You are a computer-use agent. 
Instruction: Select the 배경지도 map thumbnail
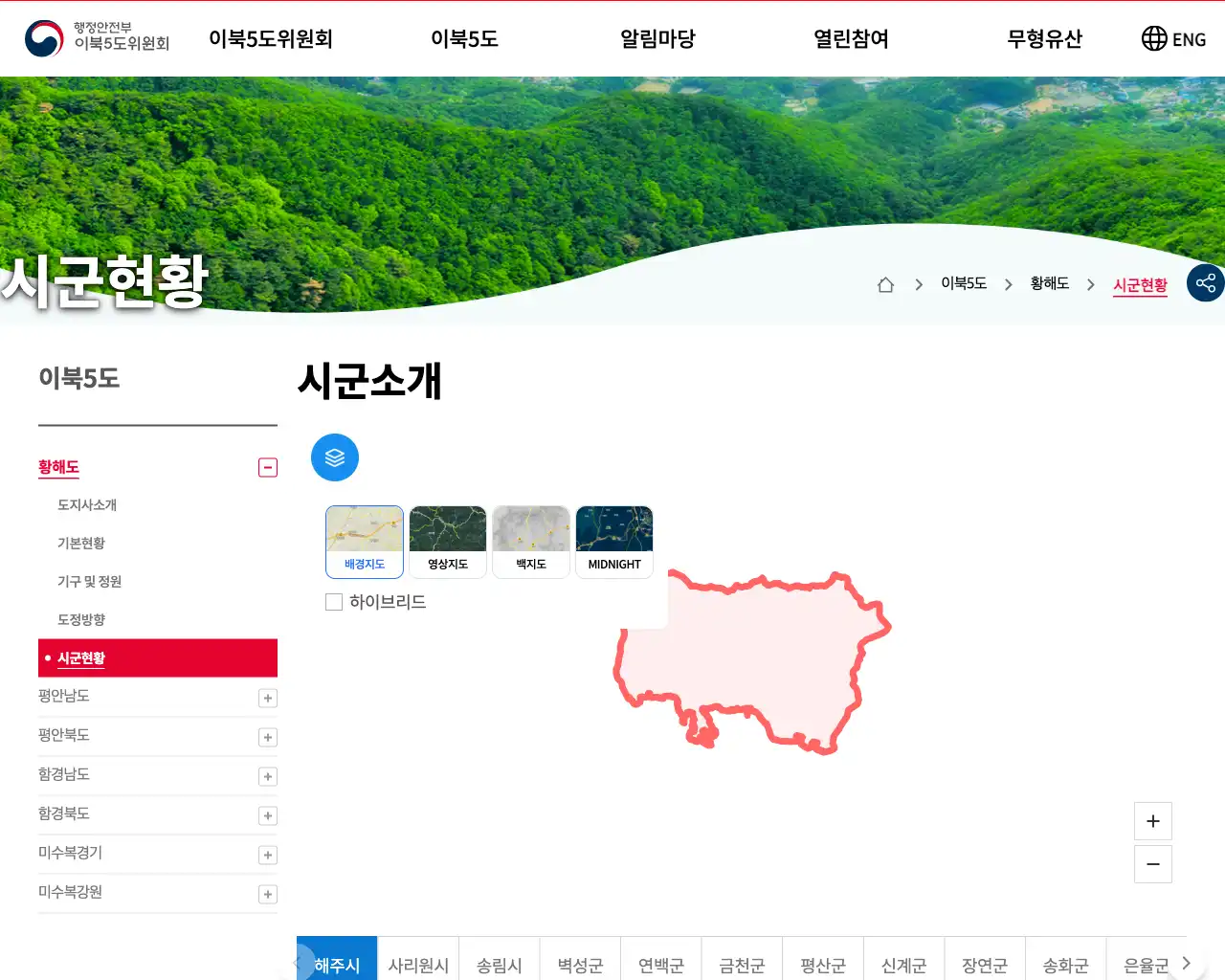(365, 542)
